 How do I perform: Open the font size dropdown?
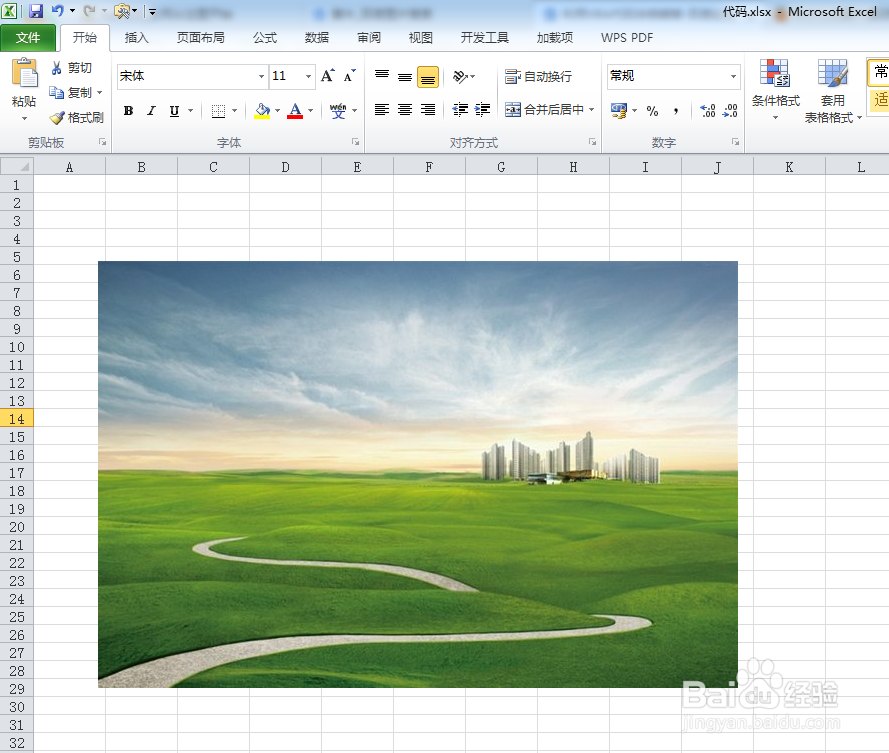[308, 76]
